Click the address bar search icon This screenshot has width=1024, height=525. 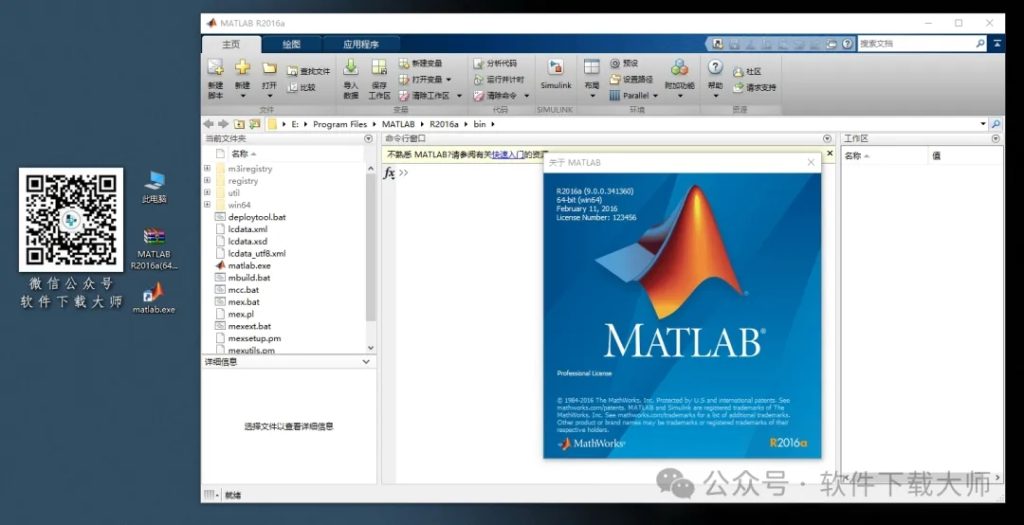(x=996, y=123)
